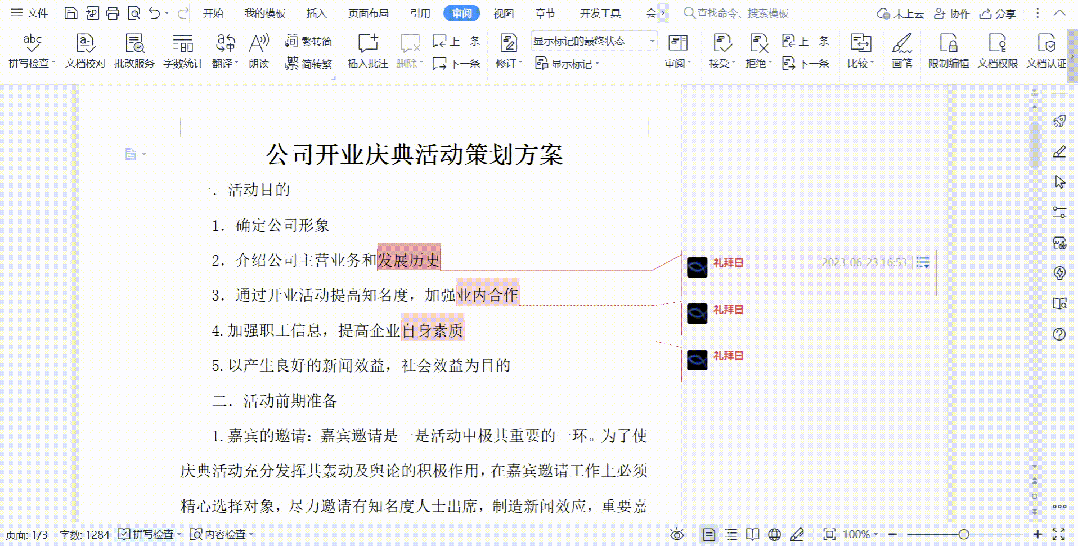Click the search commands input field
This screenshot has height=546, width=1078.
pos(736,14)
